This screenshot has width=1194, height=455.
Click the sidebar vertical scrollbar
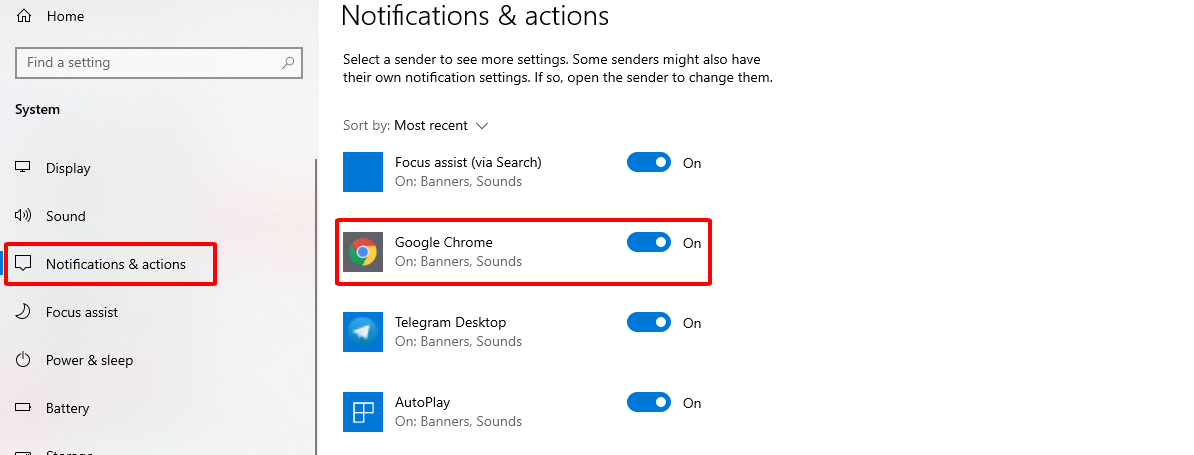[316, 307]
